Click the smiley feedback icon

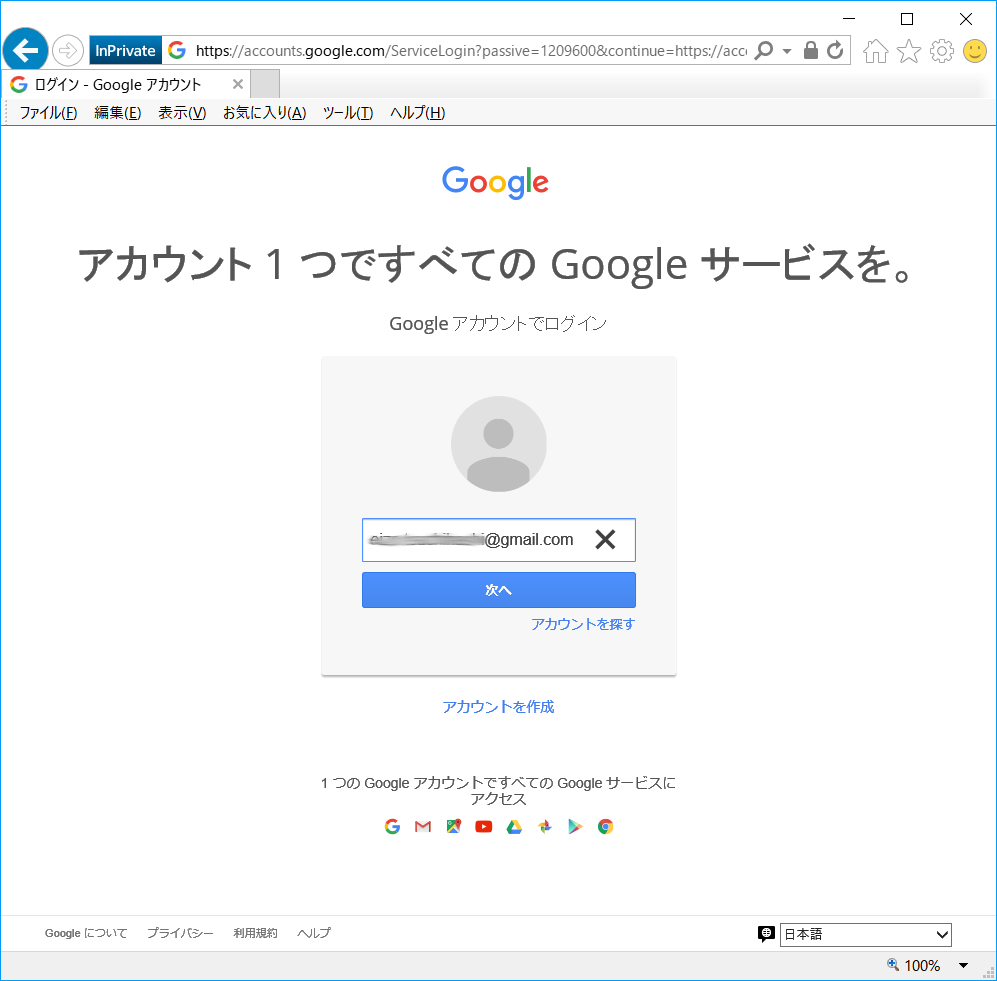coord(975,51)
